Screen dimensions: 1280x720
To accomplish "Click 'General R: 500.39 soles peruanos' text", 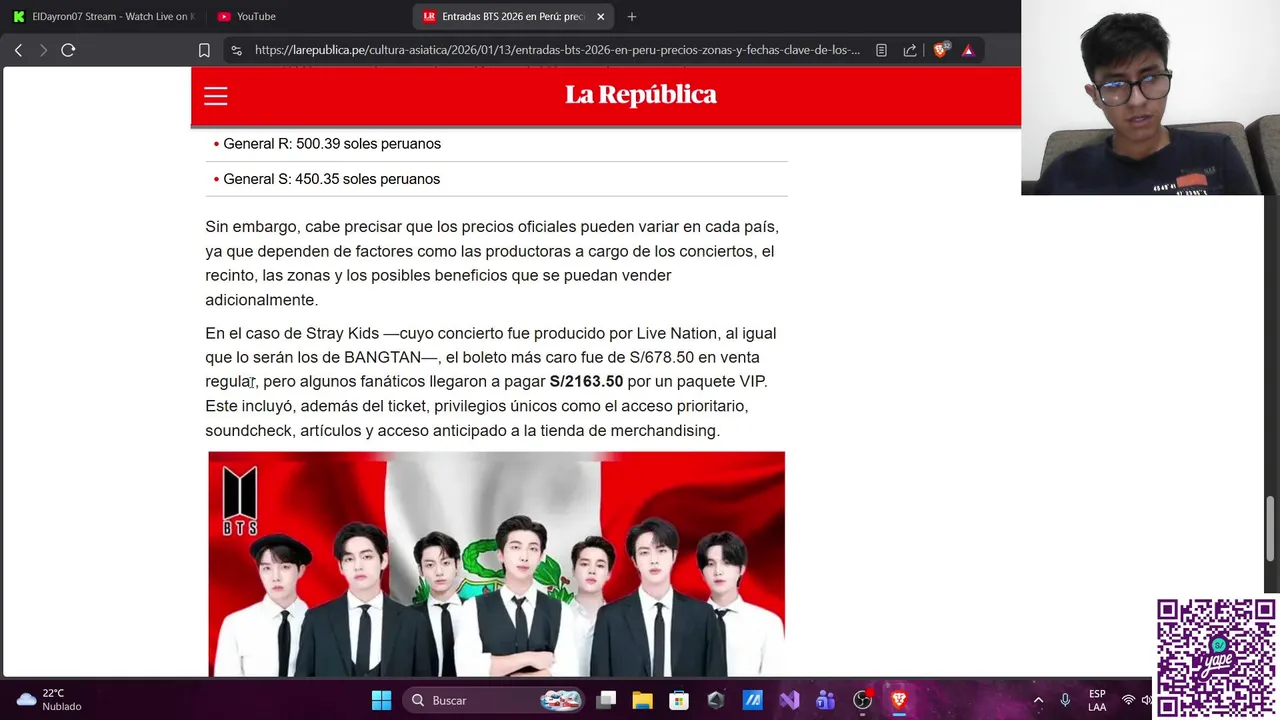I will (332, 144).
